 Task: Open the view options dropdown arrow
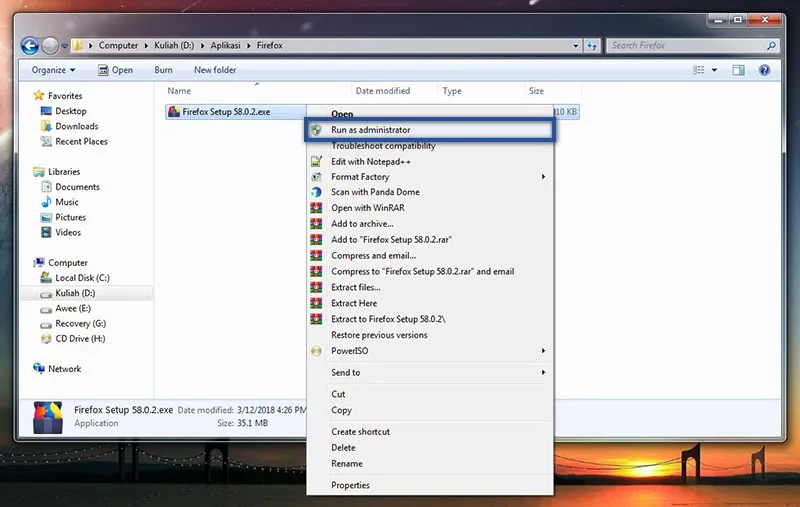tap(714, 70)
